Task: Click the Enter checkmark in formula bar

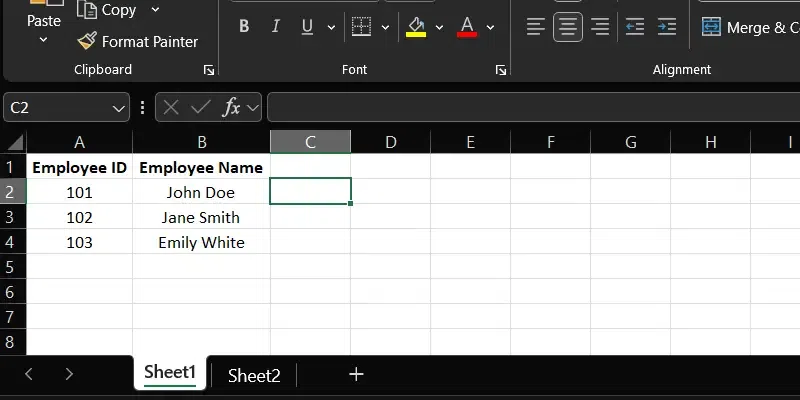Action: [201, 108]
